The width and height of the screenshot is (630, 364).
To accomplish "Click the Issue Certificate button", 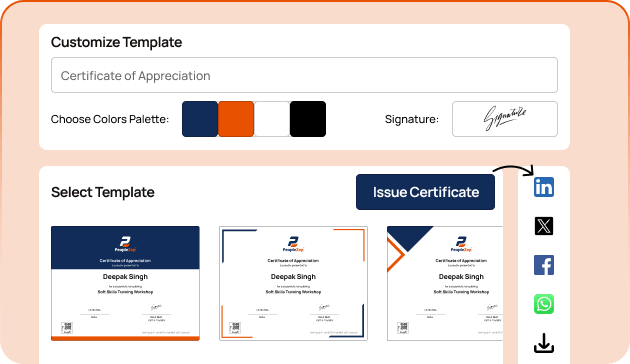I will coord(425,192).
